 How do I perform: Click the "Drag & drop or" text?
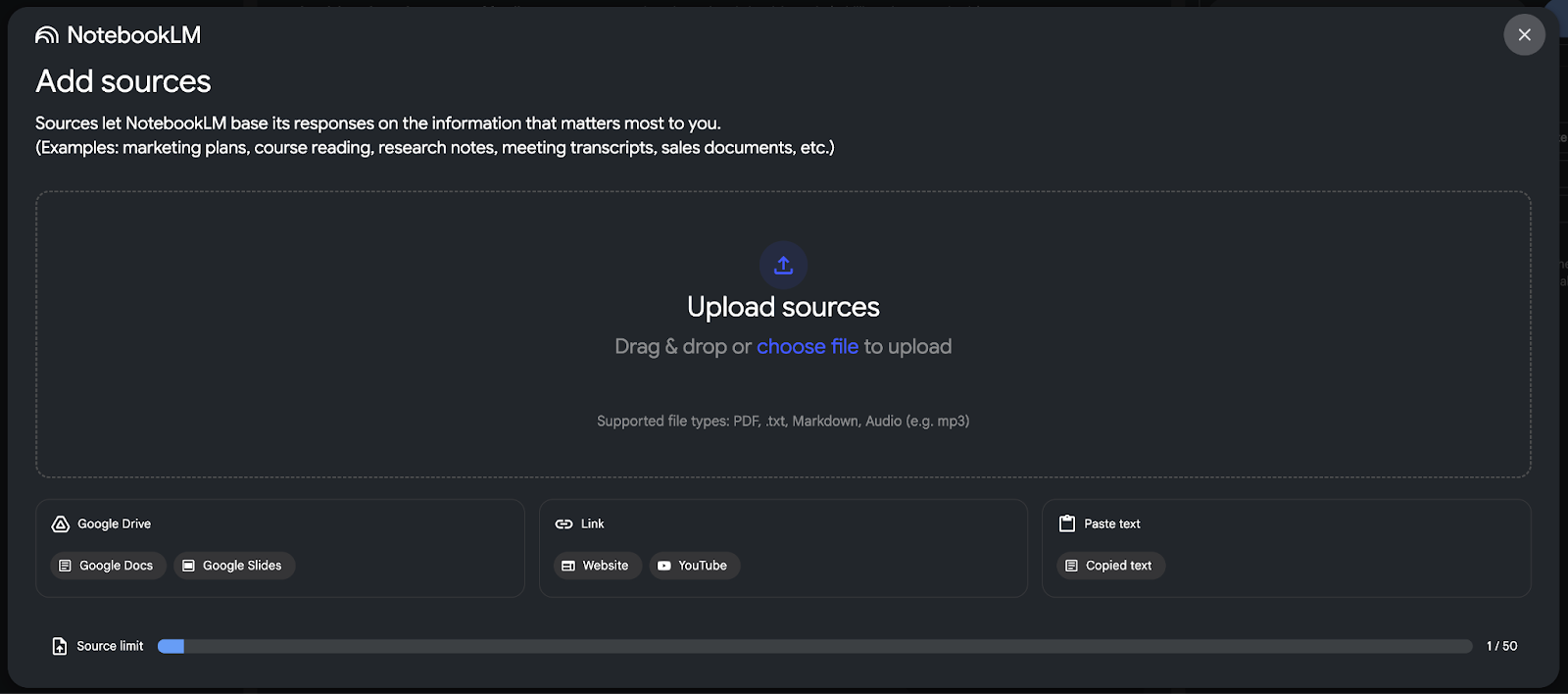point(683,346)
